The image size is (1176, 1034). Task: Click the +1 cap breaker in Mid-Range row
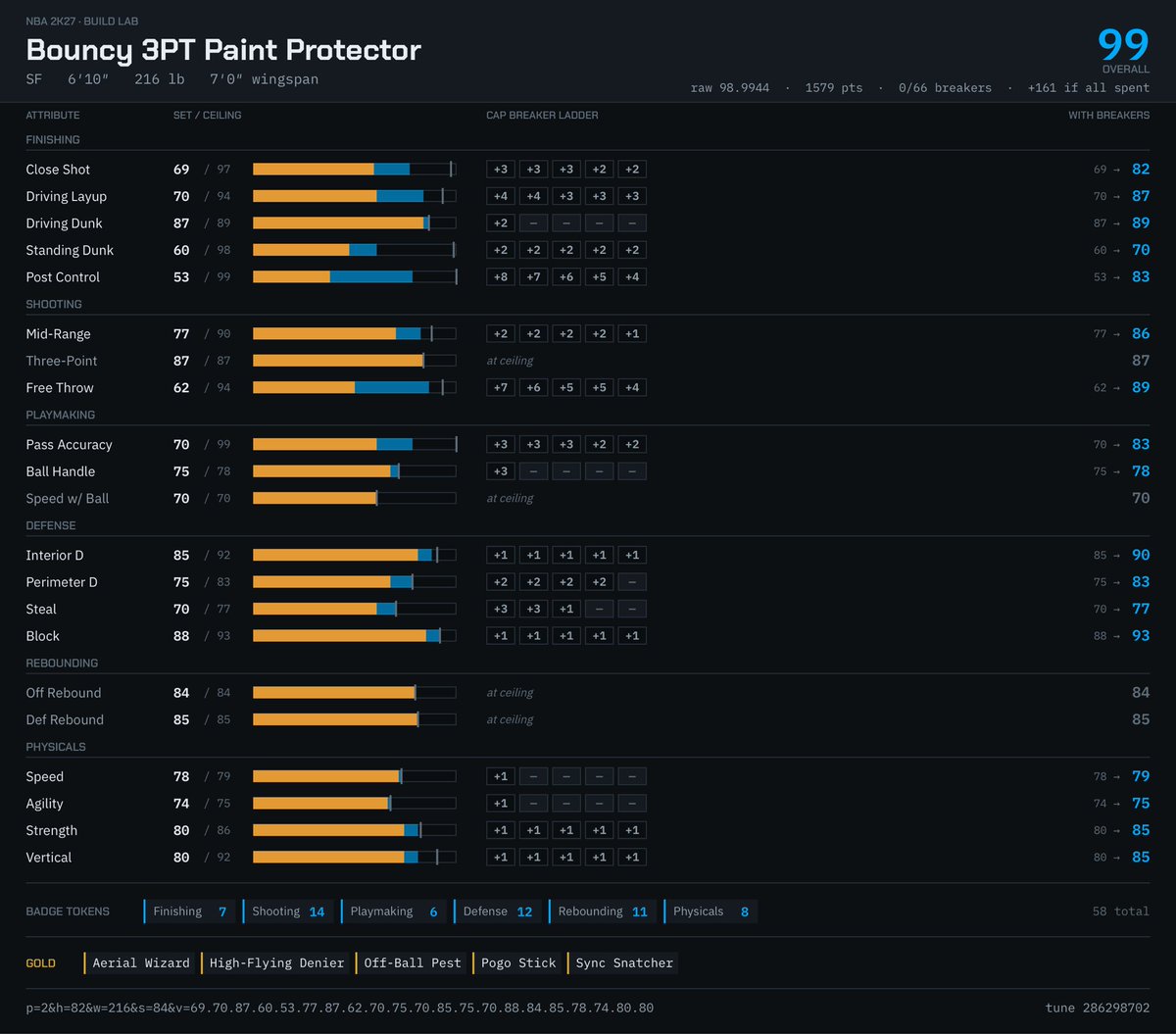click(632, 334)
